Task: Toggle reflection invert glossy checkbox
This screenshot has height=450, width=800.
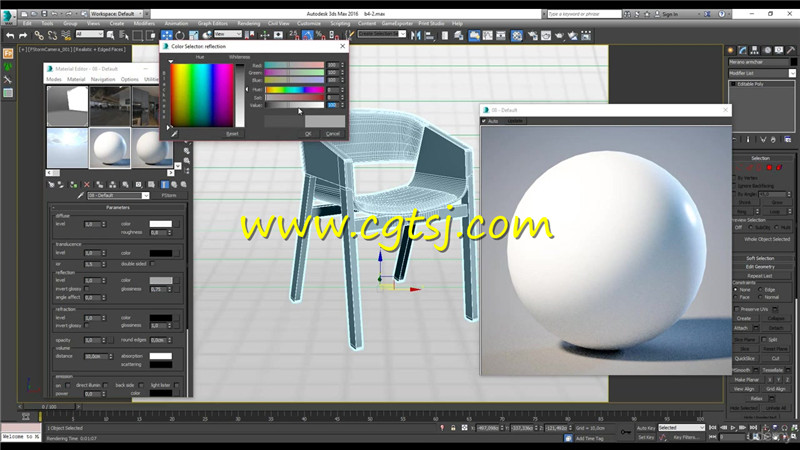Action: pyautogui.click(x=87, y=289)
